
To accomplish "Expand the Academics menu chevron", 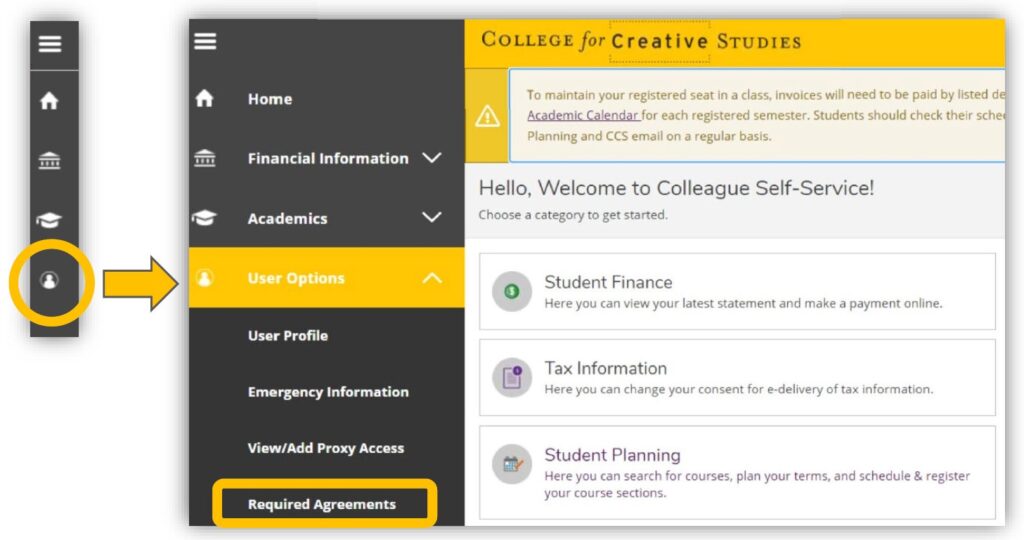I will pos(432,218).
